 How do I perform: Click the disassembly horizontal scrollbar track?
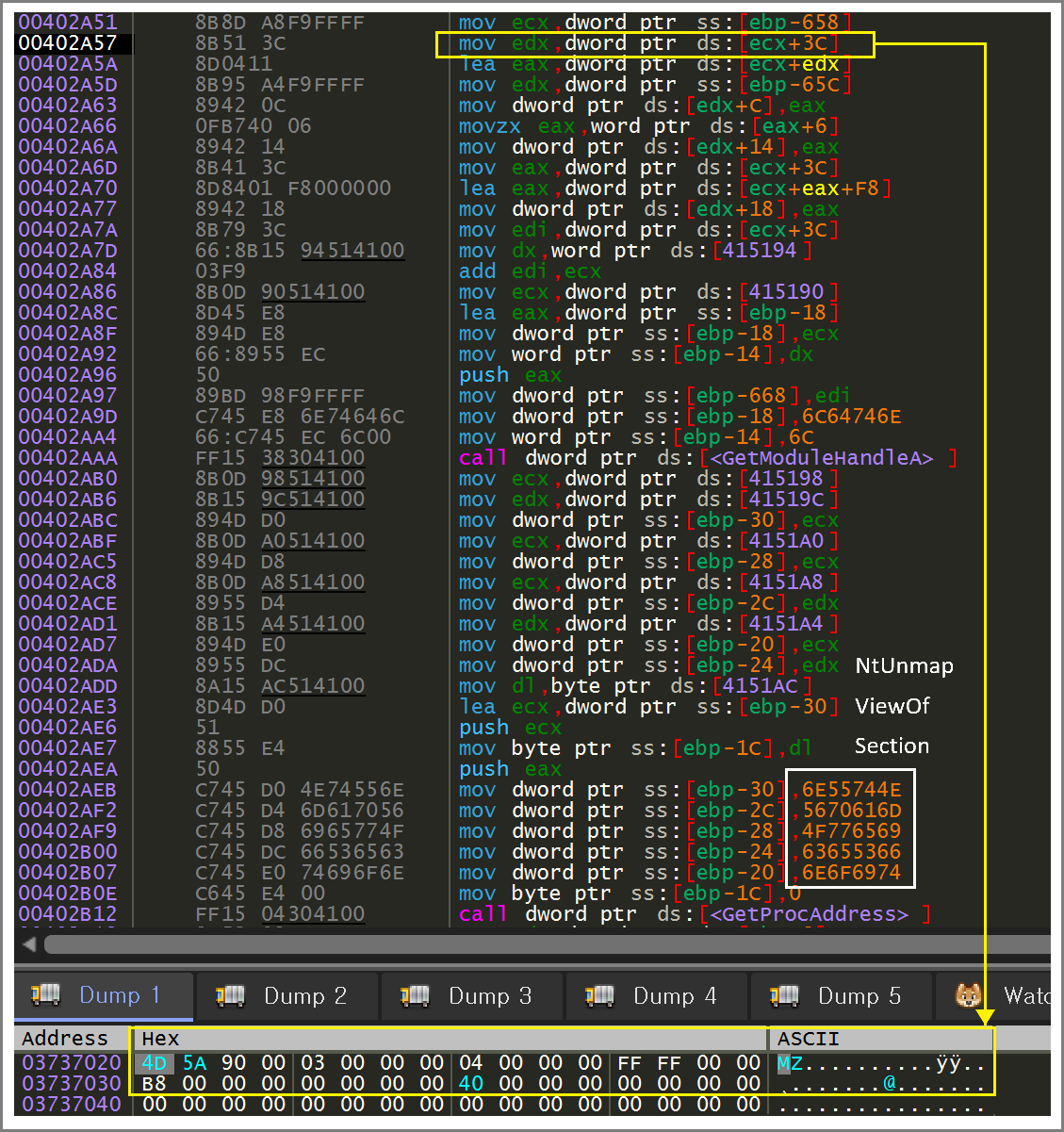point(547,943)
